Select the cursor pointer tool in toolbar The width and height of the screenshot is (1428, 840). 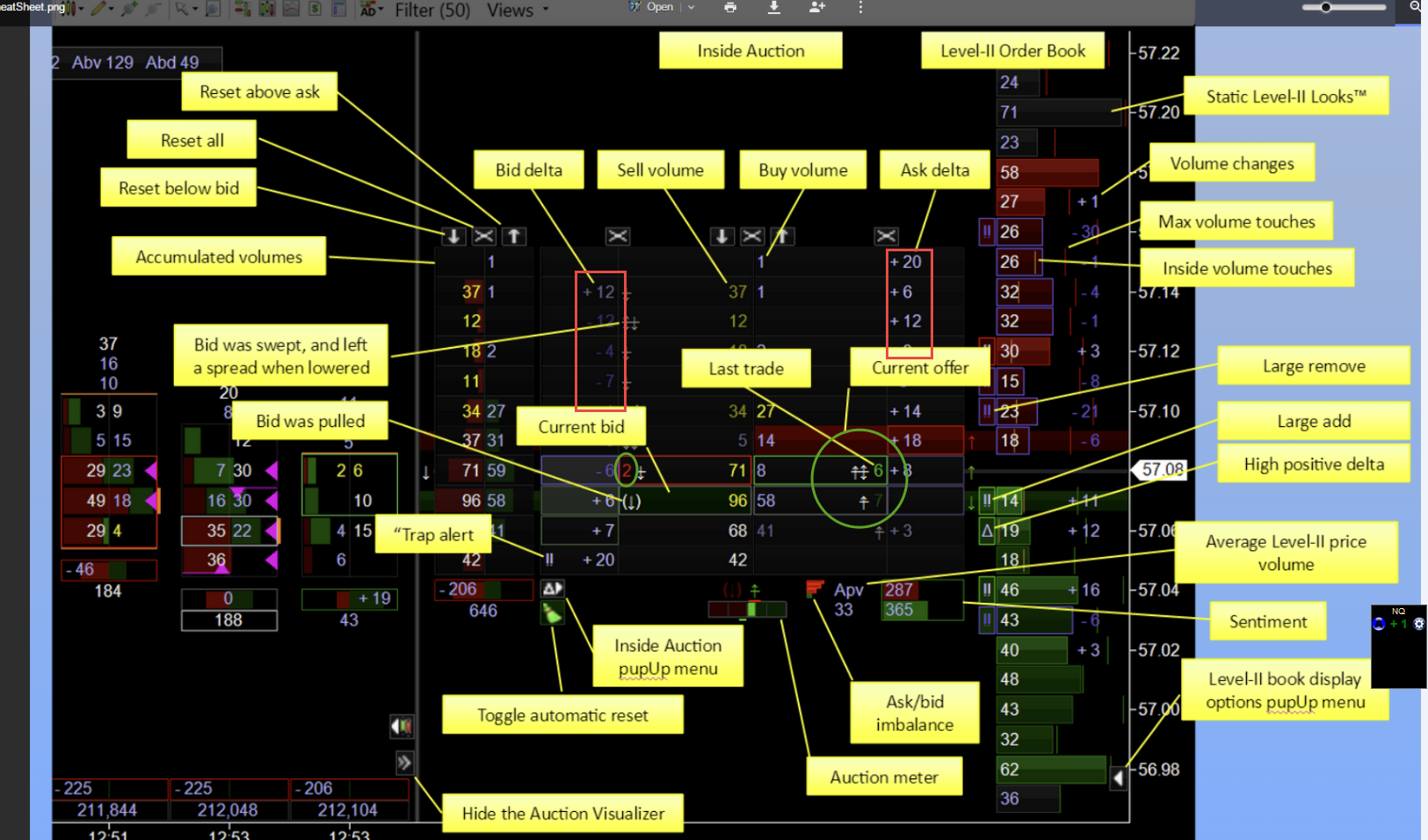pyautogui.click(x=180, y=9)
